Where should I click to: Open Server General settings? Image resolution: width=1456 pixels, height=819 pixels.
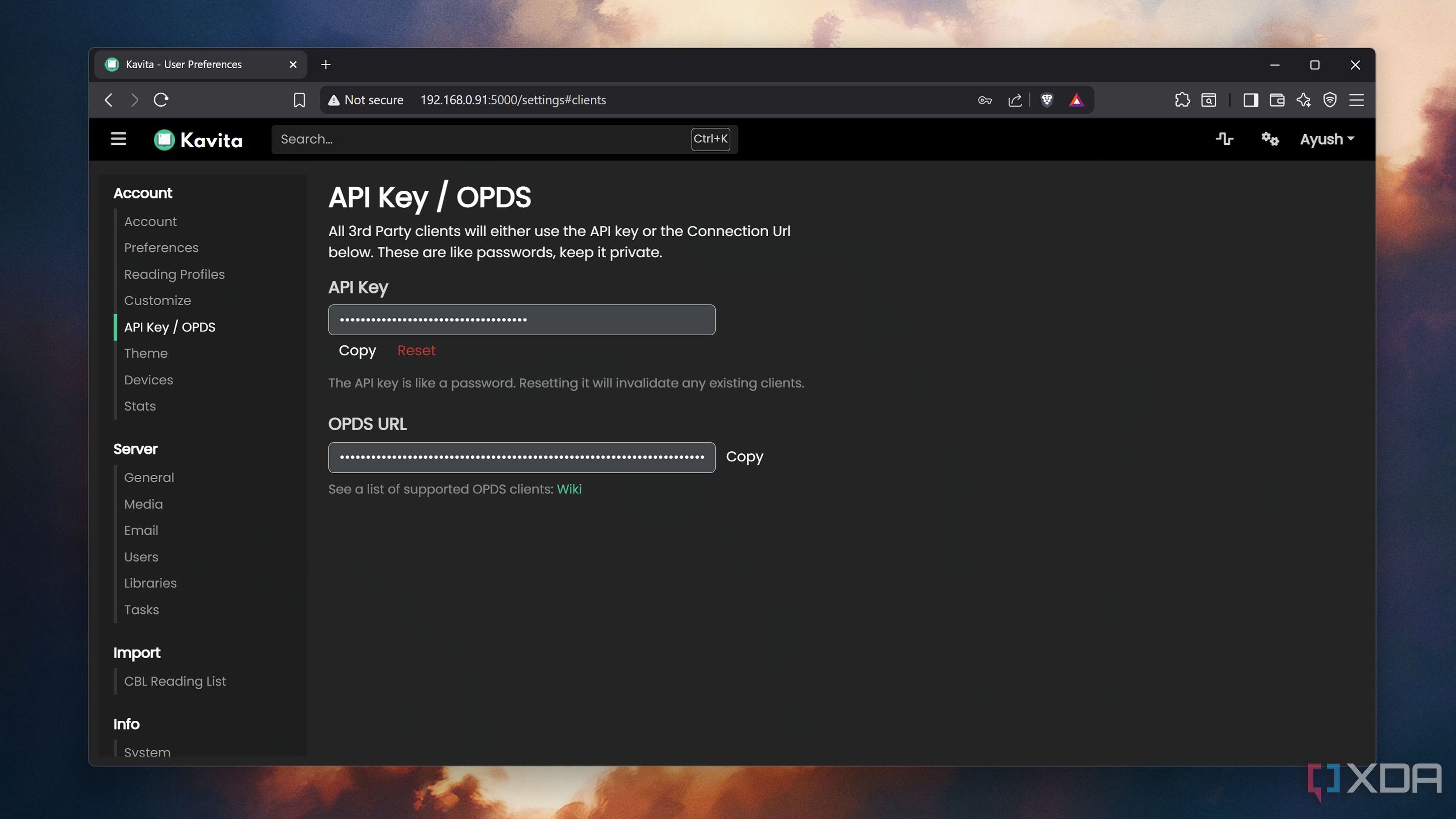coord(149,478)
